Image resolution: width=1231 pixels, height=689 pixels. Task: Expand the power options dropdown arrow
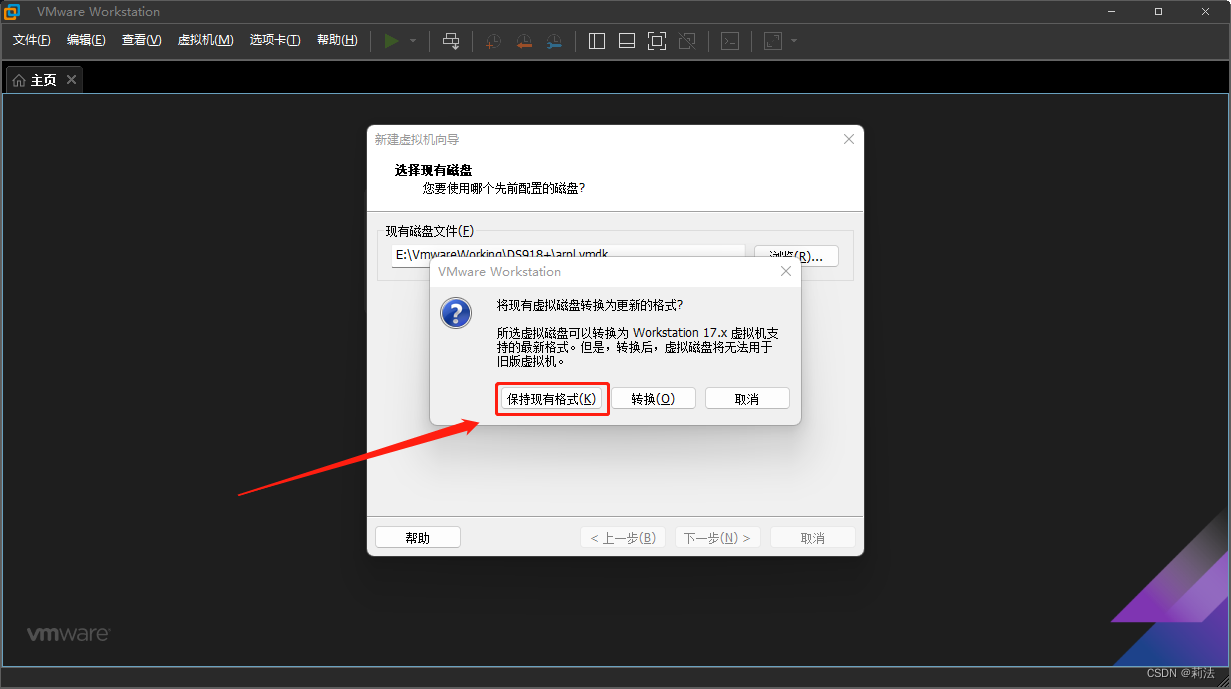[x=413, y=41]
